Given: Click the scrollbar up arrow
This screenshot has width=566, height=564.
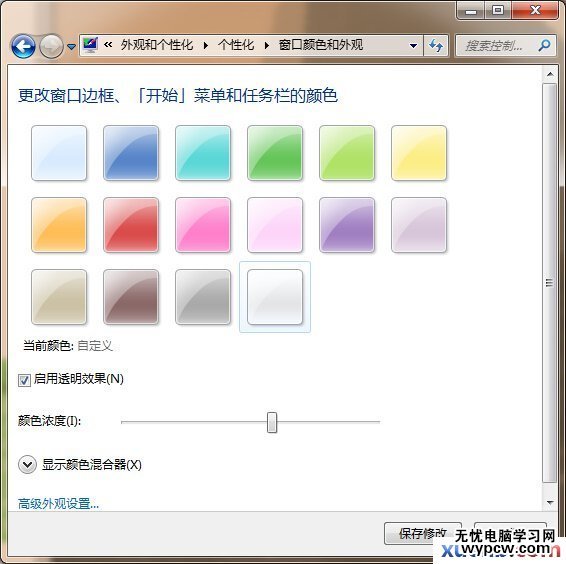Looking at the screenshot, I should click(x=550, y=75).
